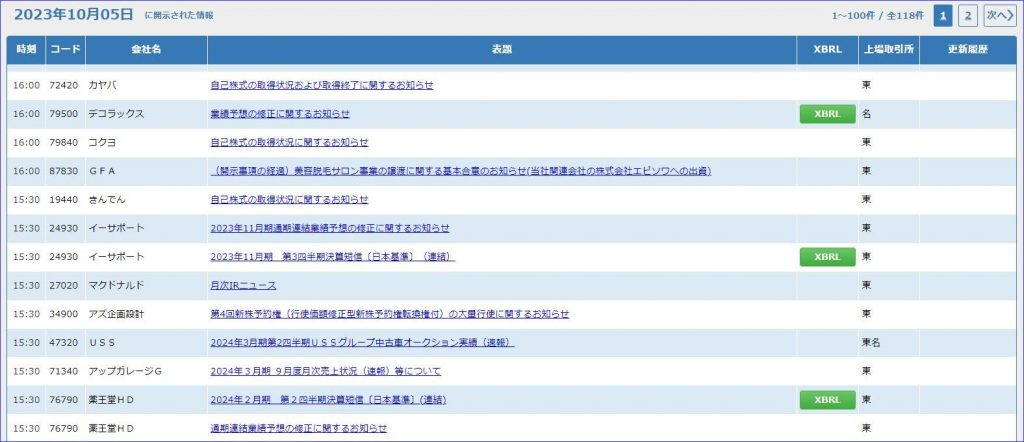
Task: Go to page 2 of results
Action: [x=968, y=16]
